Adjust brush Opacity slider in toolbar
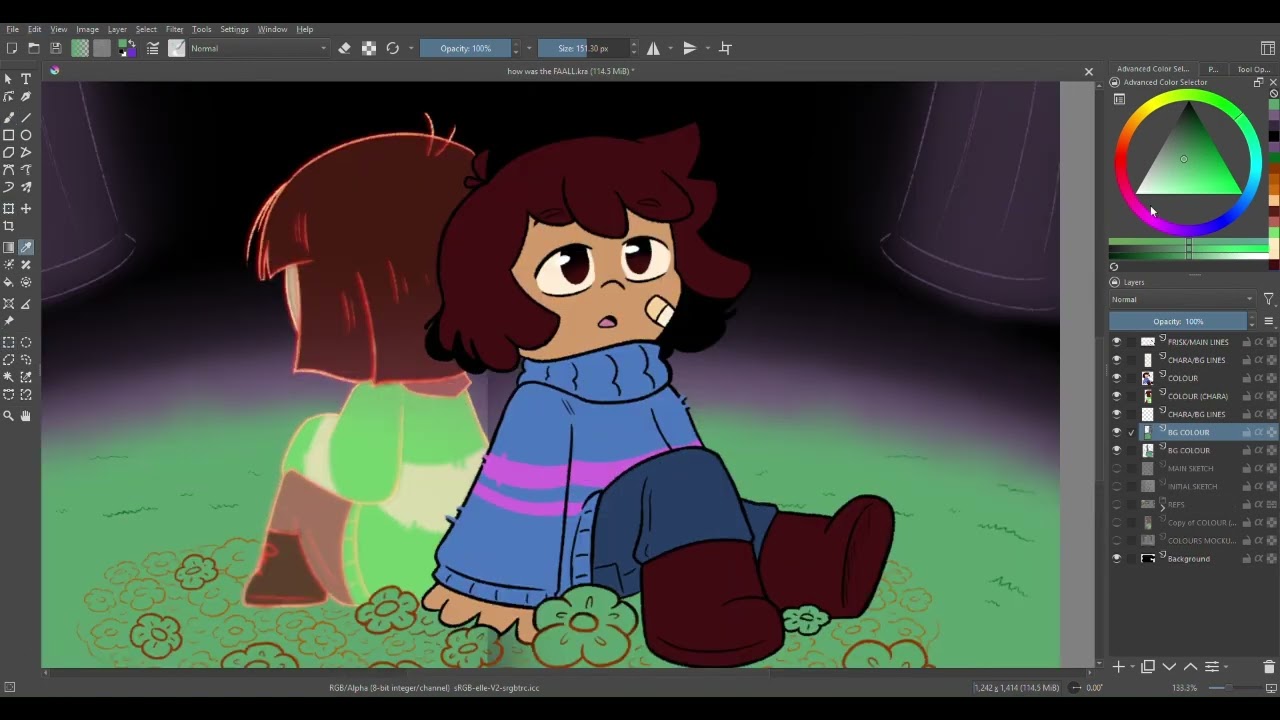Viewport: 1280px width, 720px height. 466,48
